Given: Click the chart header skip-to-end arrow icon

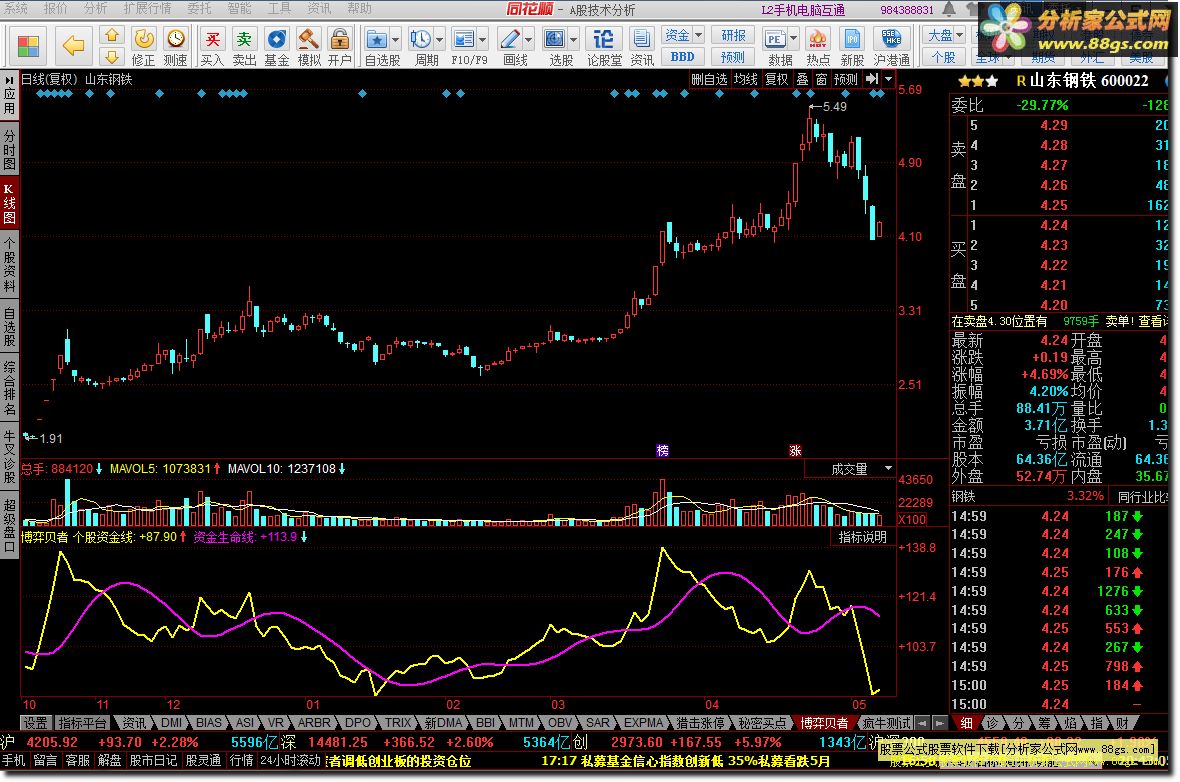Looking at the screenshot, I should tap(871, 79).
